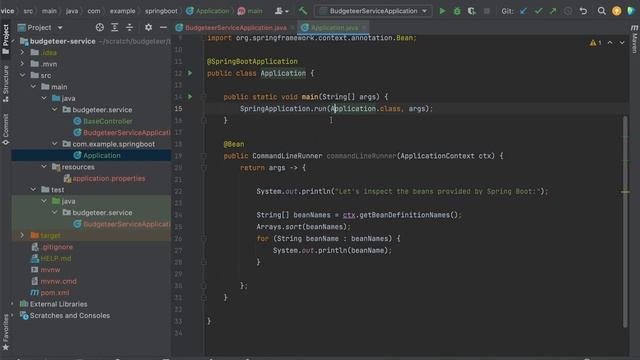Screen dimensions: 640x360
Task: Expand the target folder
Action: (22, 236)
